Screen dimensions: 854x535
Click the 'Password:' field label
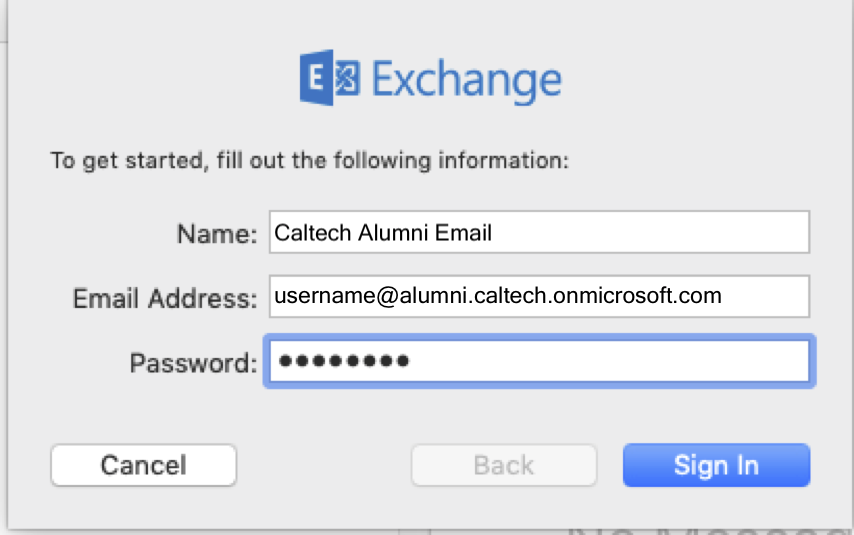(193, 361)
